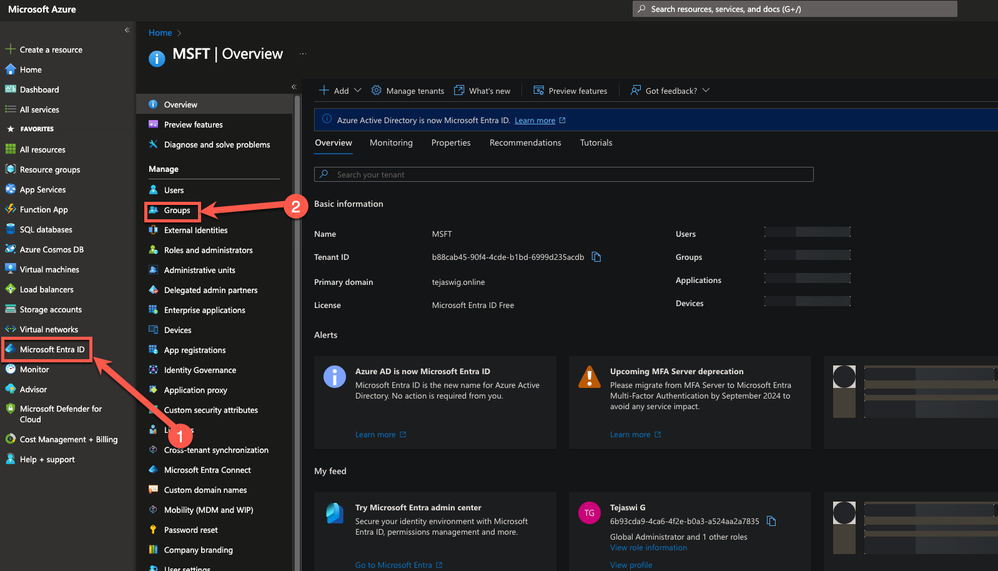Copy Tejaswi G's object ID
Image resolution: width=998 pixels, height=571 pixels.
[771, 521]
